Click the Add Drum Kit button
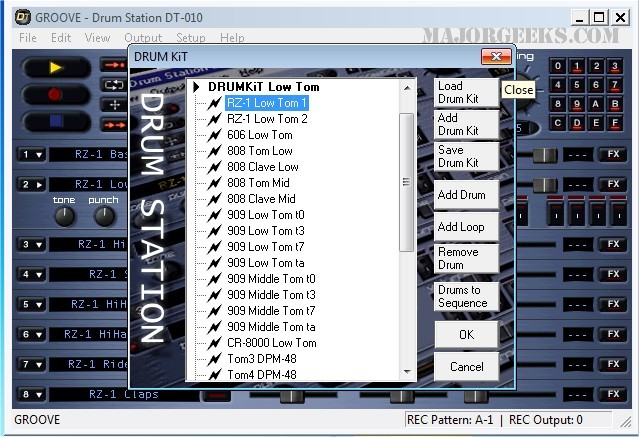This screenshot has width=639, height=437. (466, 125)
